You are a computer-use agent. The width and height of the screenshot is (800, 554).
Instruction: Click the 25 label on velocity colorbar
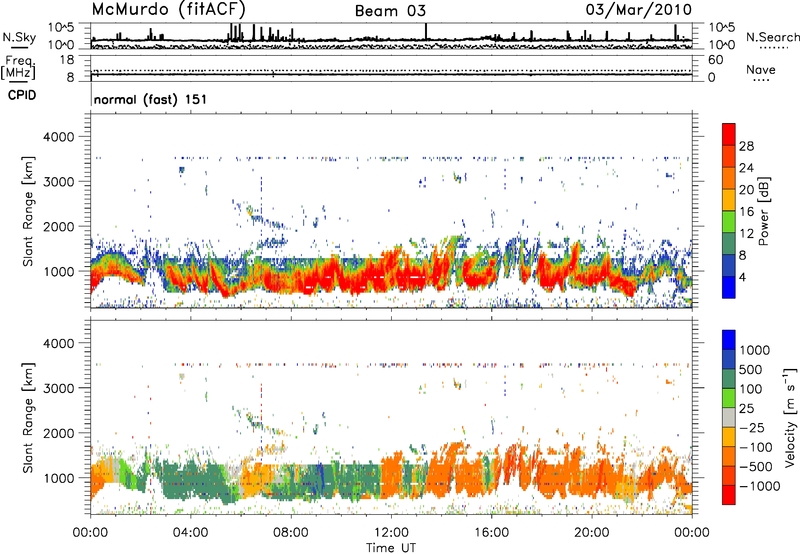coord(746,409)
